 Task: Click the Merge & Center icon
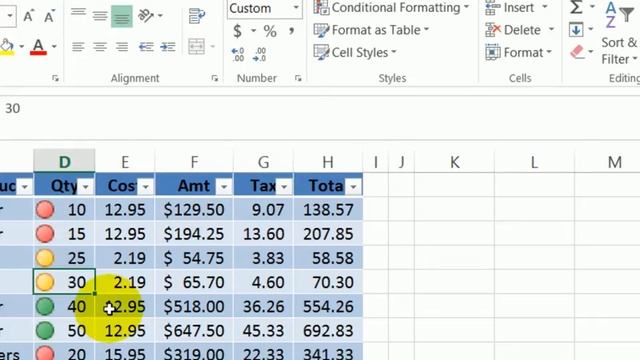pos(196,46)
